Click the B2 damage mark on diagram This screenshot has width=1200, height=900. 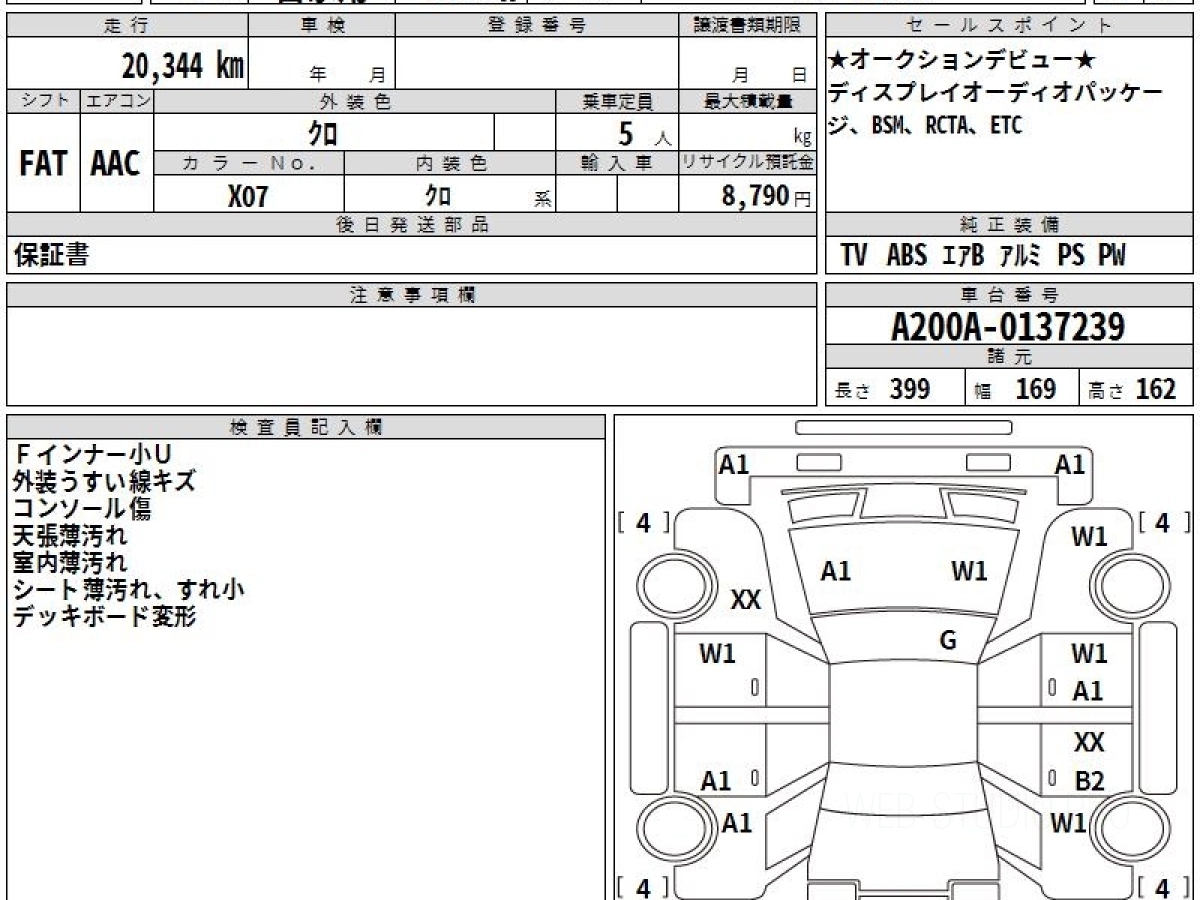click(1089, 781)
